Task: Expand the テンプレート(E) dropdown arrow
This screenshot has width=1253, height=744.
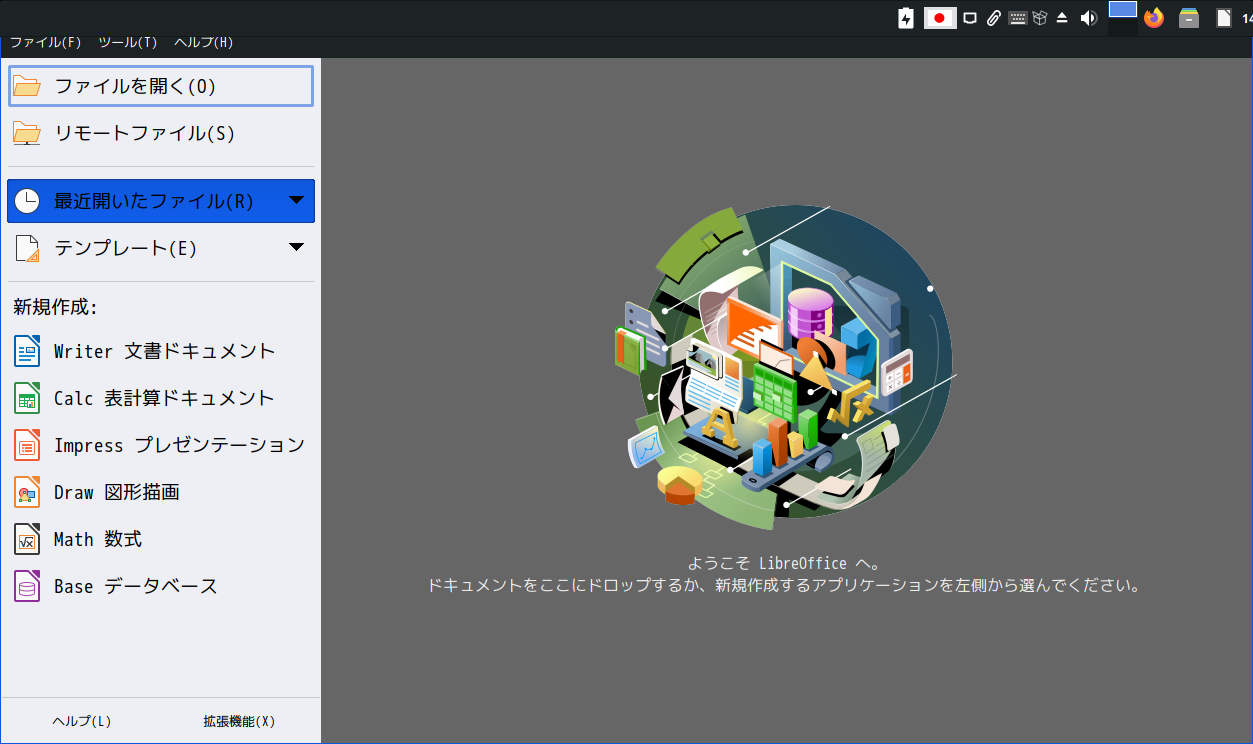Action: (x=296, y=248)
